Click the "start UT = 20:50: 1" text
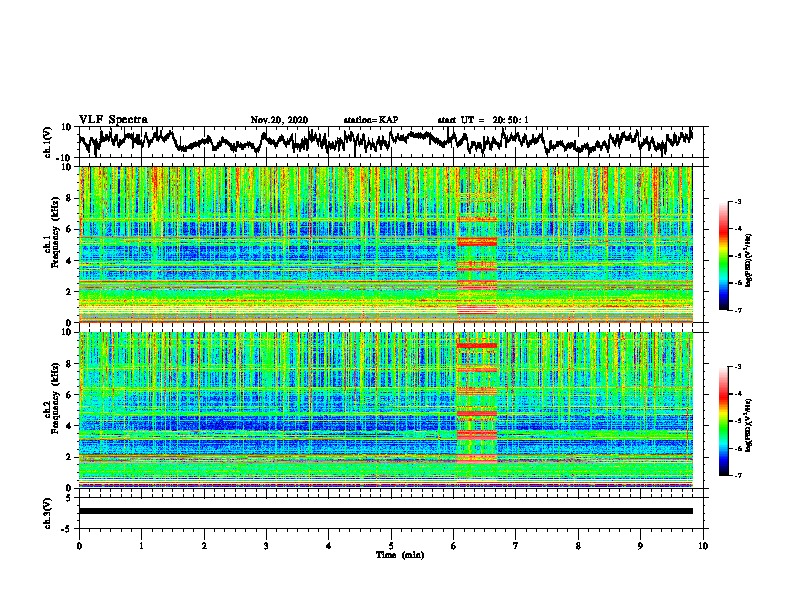 click(x=483, y=120)
